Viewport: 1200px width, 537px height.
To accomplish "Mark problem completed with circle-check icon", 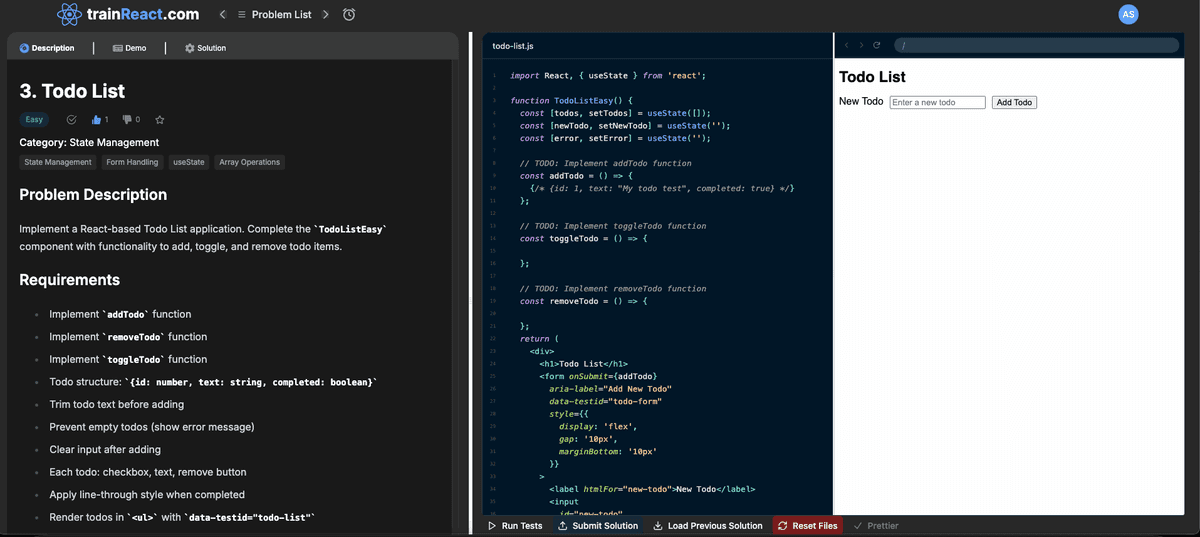I will point(72,120).
